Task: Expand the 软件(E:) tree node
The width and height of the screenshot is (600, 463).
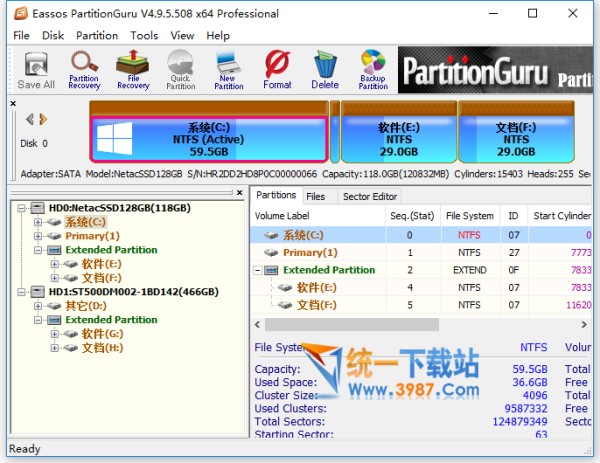Action: [x=54, y=264]
